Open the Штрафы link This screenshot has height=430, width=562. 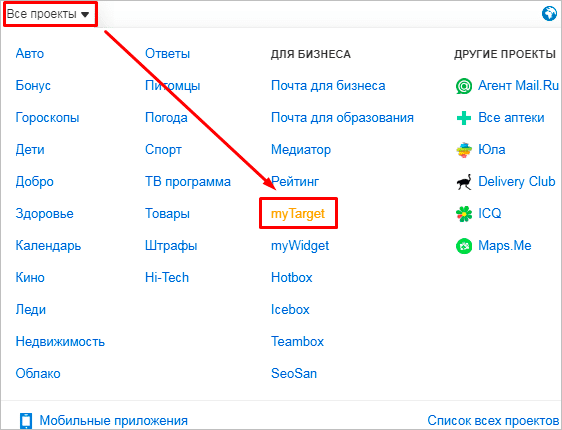[x=171, y=246]
